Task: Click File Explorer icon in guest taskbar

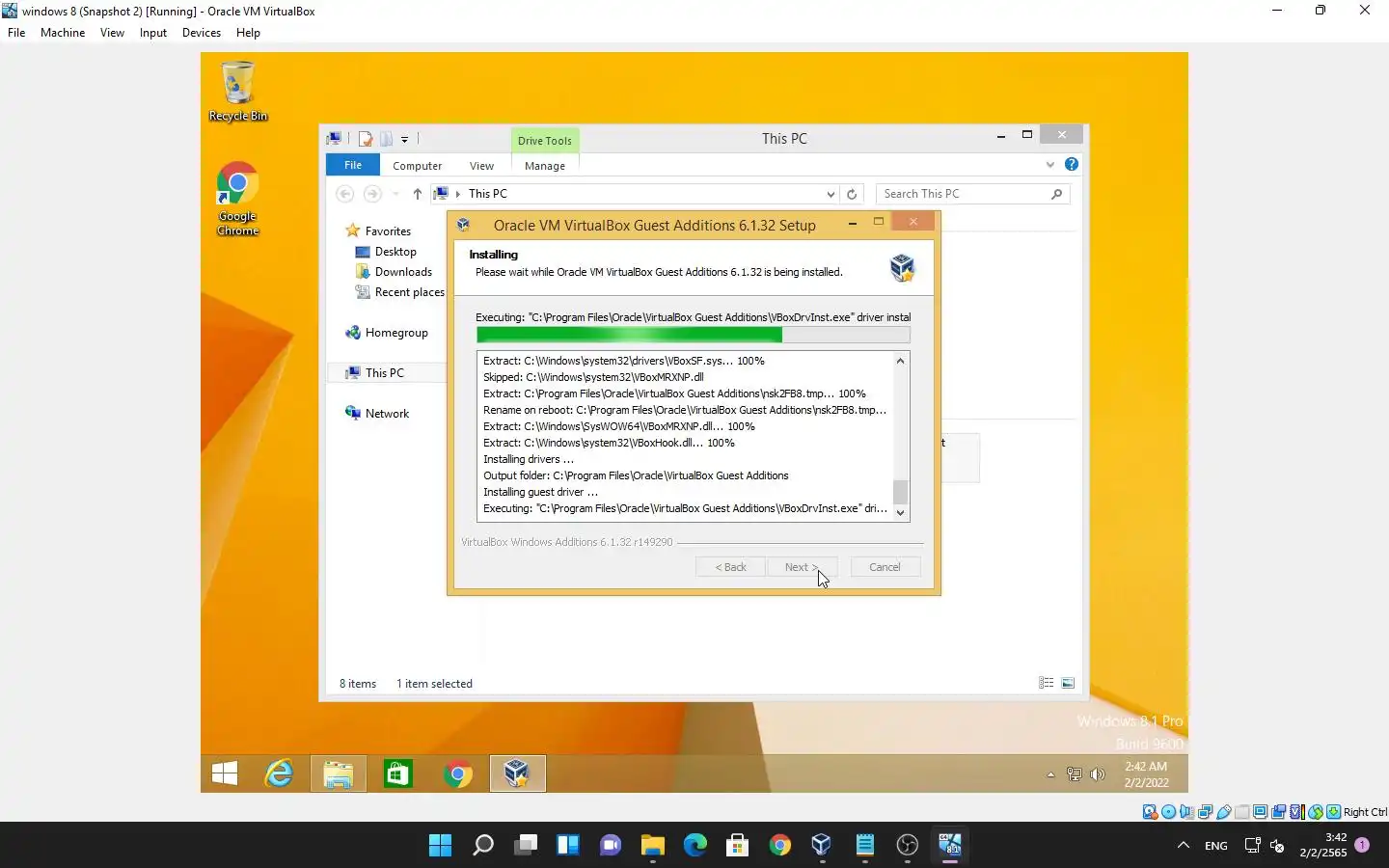Action: tap(338, 773)
